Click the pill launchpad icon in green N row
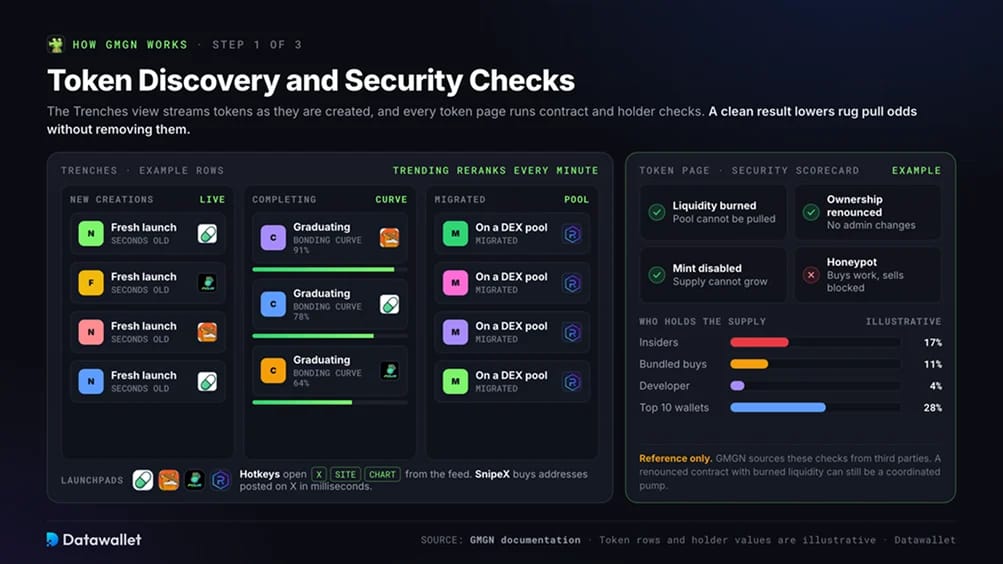The width and height of the screenshot is (1003, 564). [207, 233]
